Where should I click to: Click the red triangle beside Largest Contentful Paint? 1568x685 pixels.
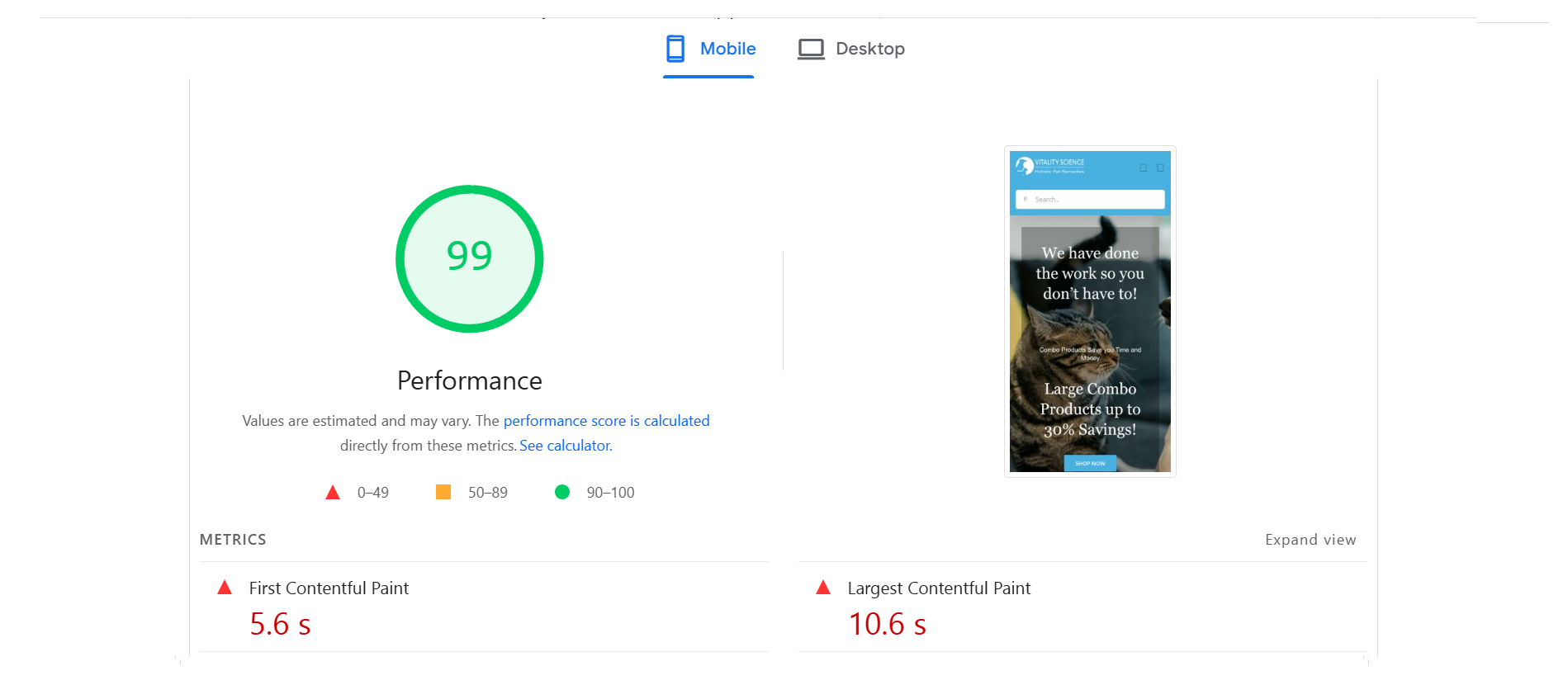click(822, 588)
